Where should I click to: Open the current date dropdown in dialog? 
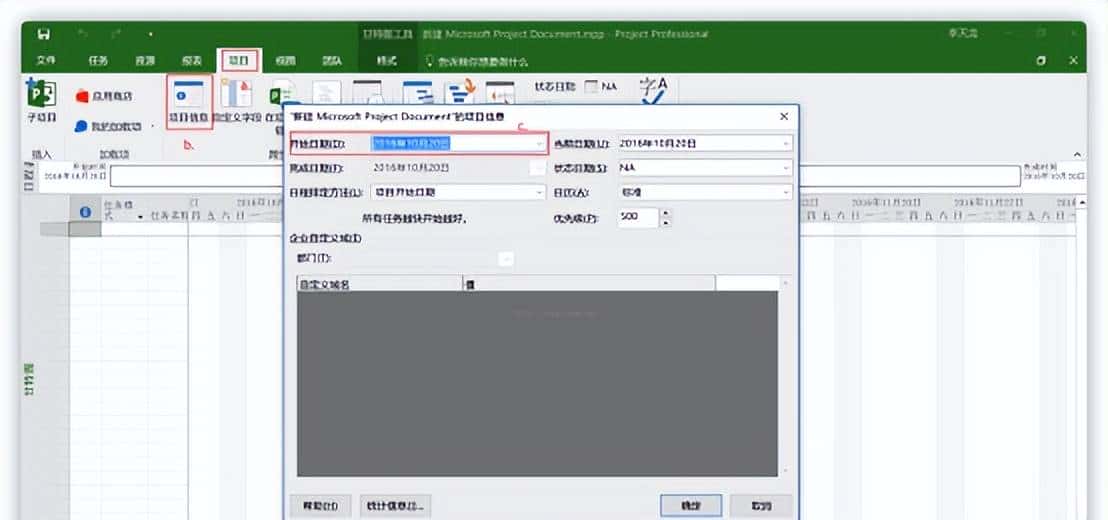pyautogui.click(x=786, y=143)
